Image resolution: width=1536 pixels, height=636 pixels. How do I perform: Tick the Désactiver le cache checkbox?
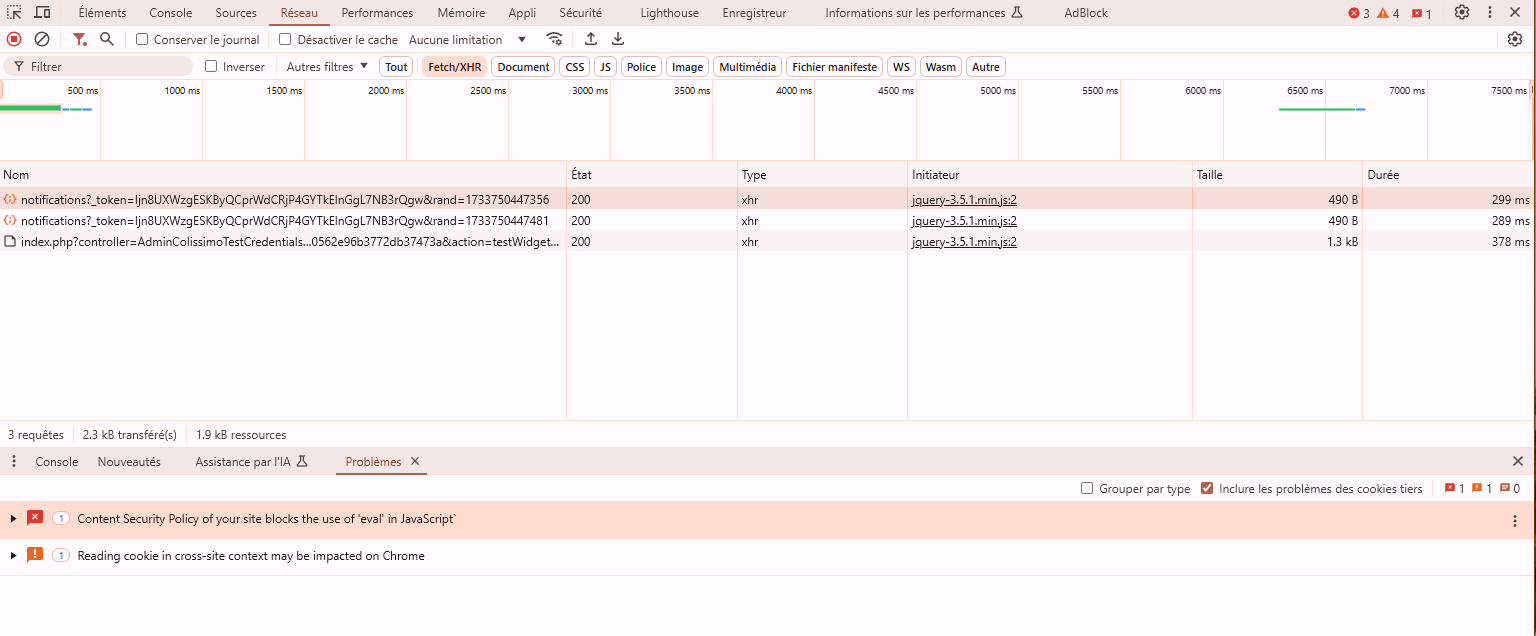(285, 40)
